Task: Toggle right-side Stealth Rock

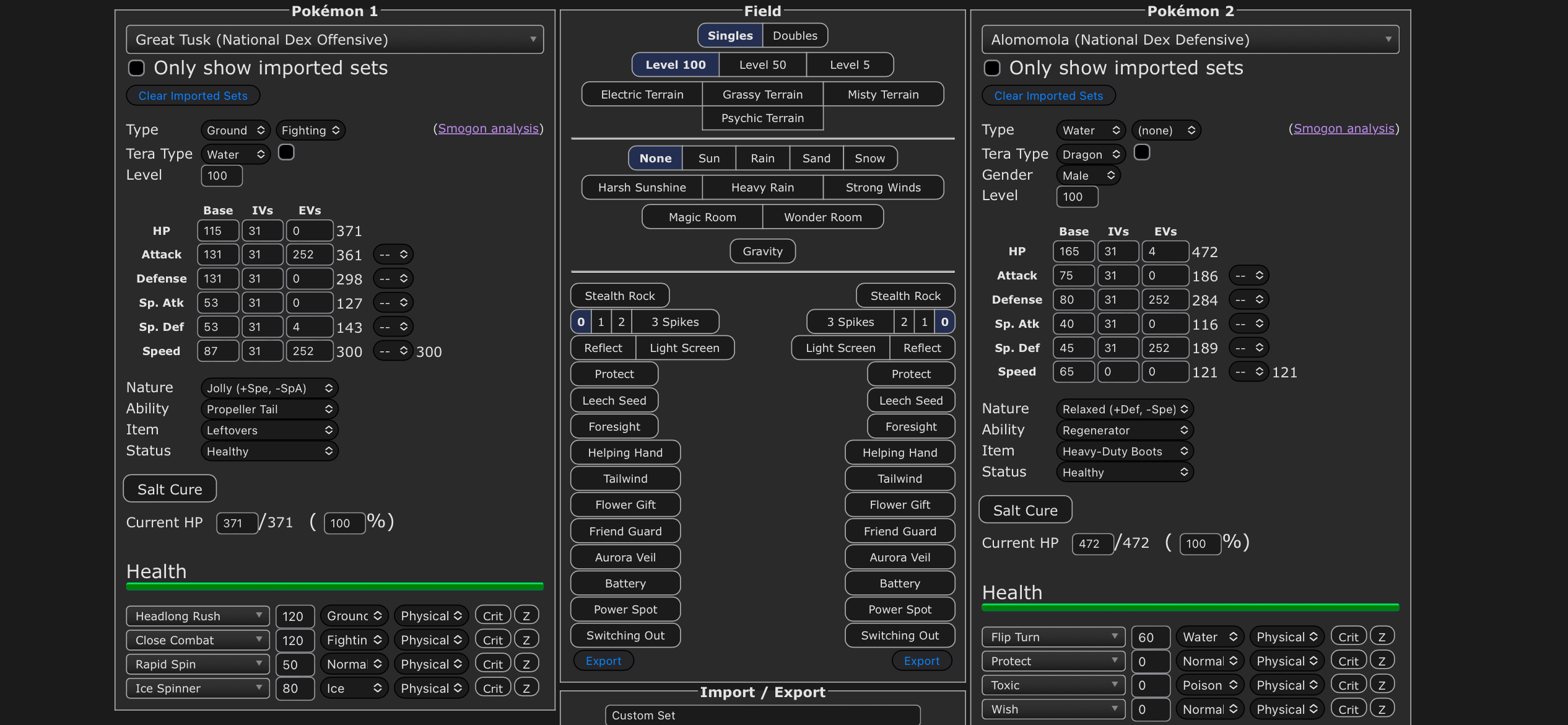Action: click(905, 296)
